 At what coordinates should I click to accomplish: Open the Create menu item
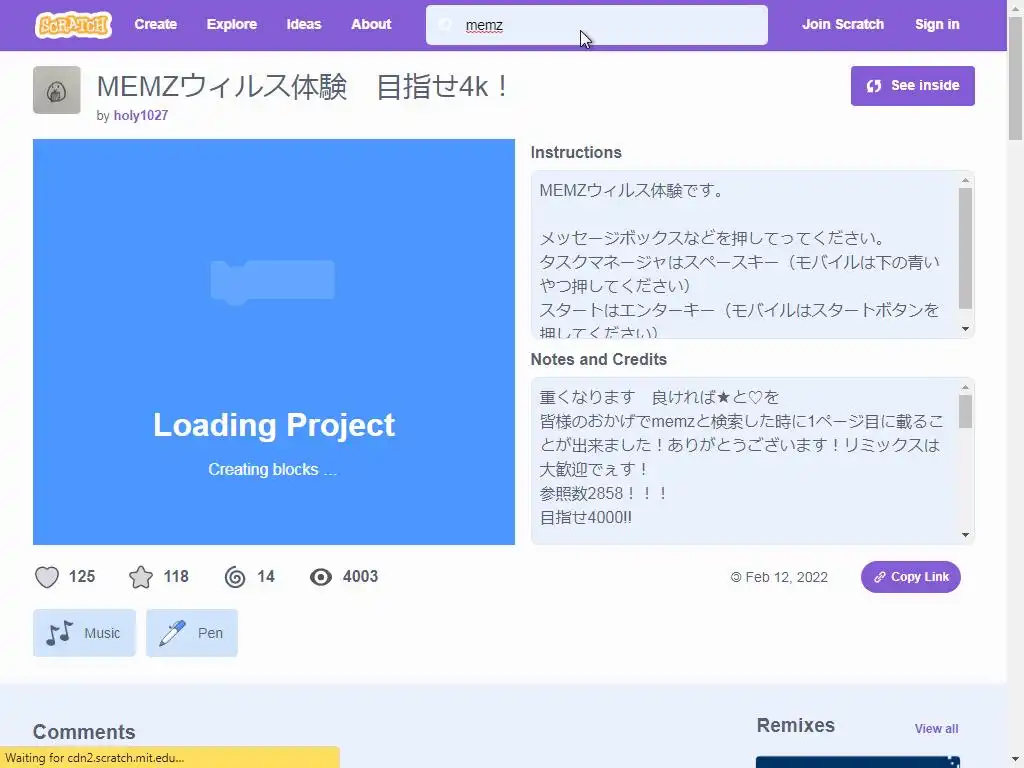(x=155, y=24)
